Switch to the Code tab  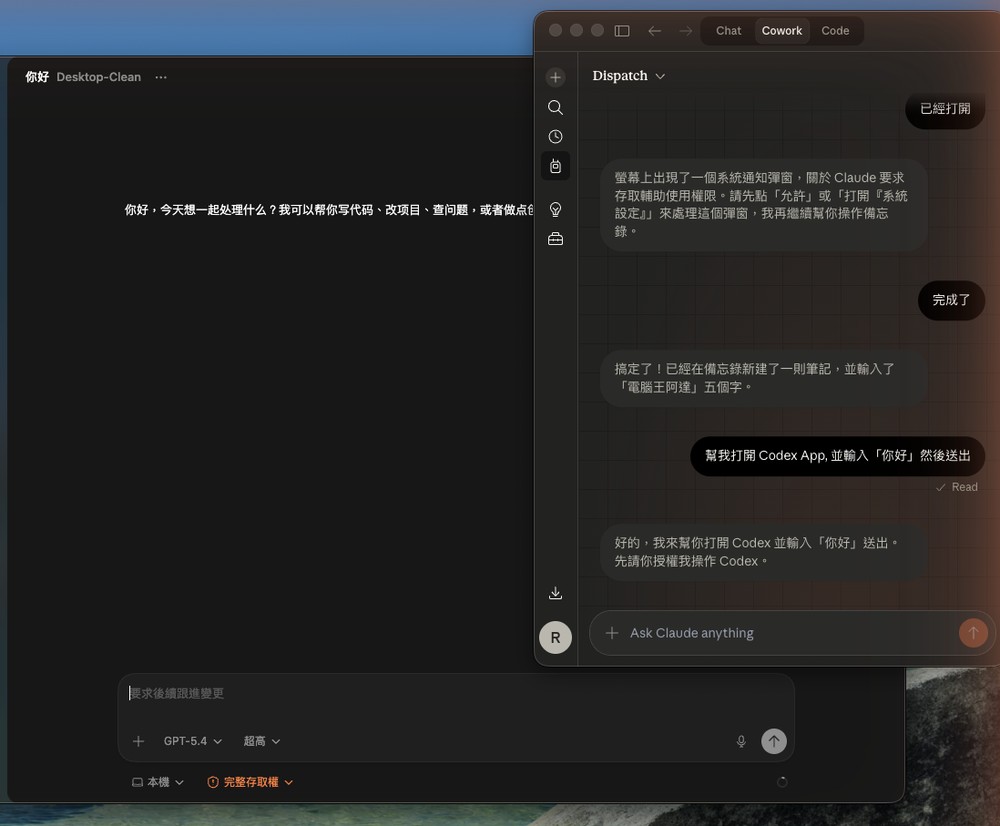[x=836, y=30]
